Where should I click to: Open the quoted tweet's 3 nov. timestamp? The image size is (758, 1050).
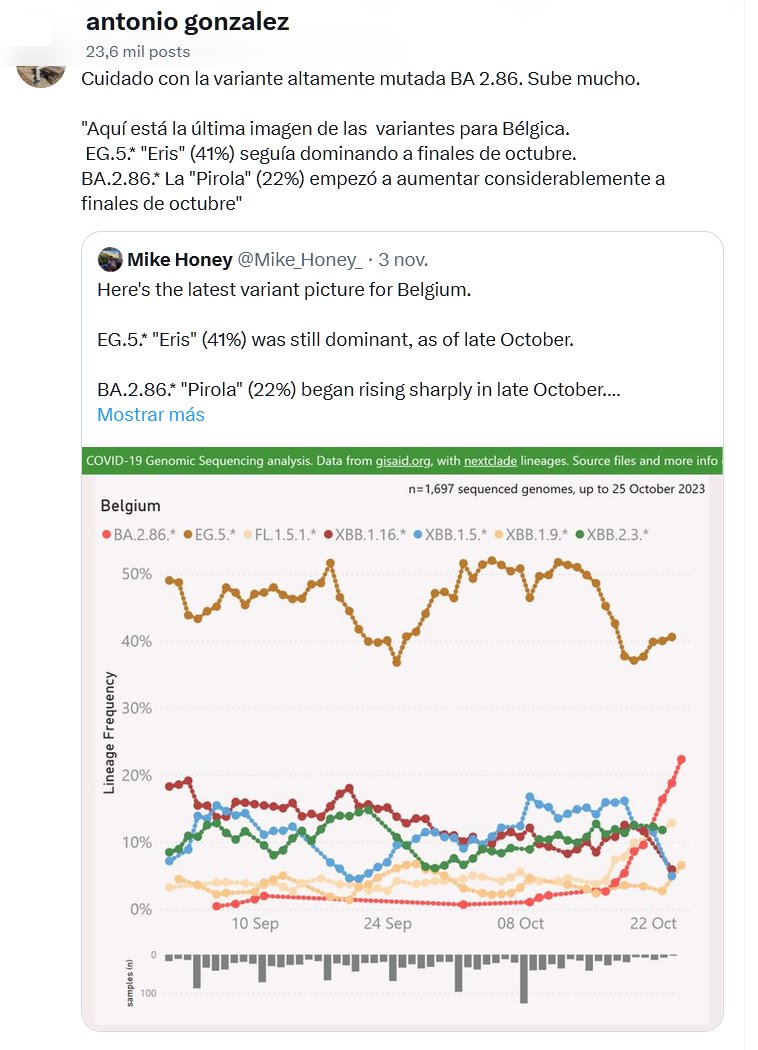pyautogui.click(x=403, y=260)
